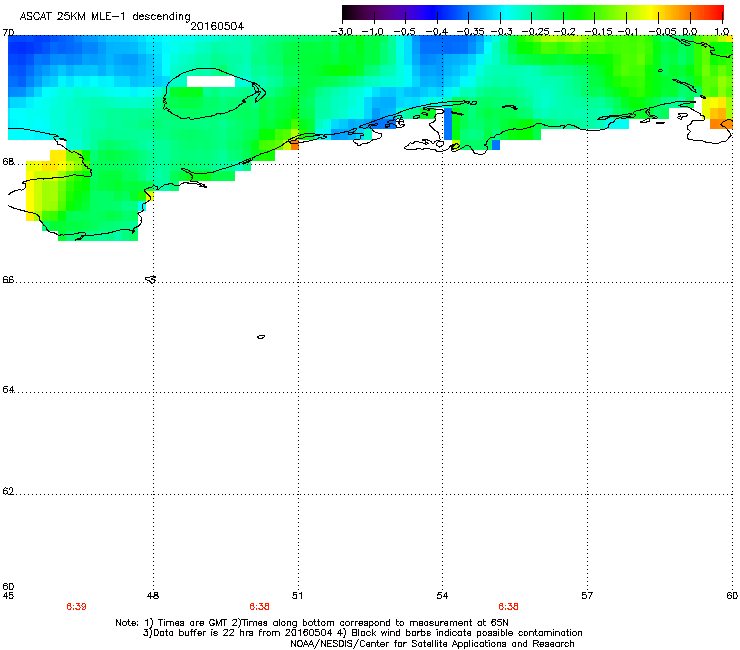
Task: Click the red 6:38 stamp between 54 and 57
Action: [x=508, y=607]
